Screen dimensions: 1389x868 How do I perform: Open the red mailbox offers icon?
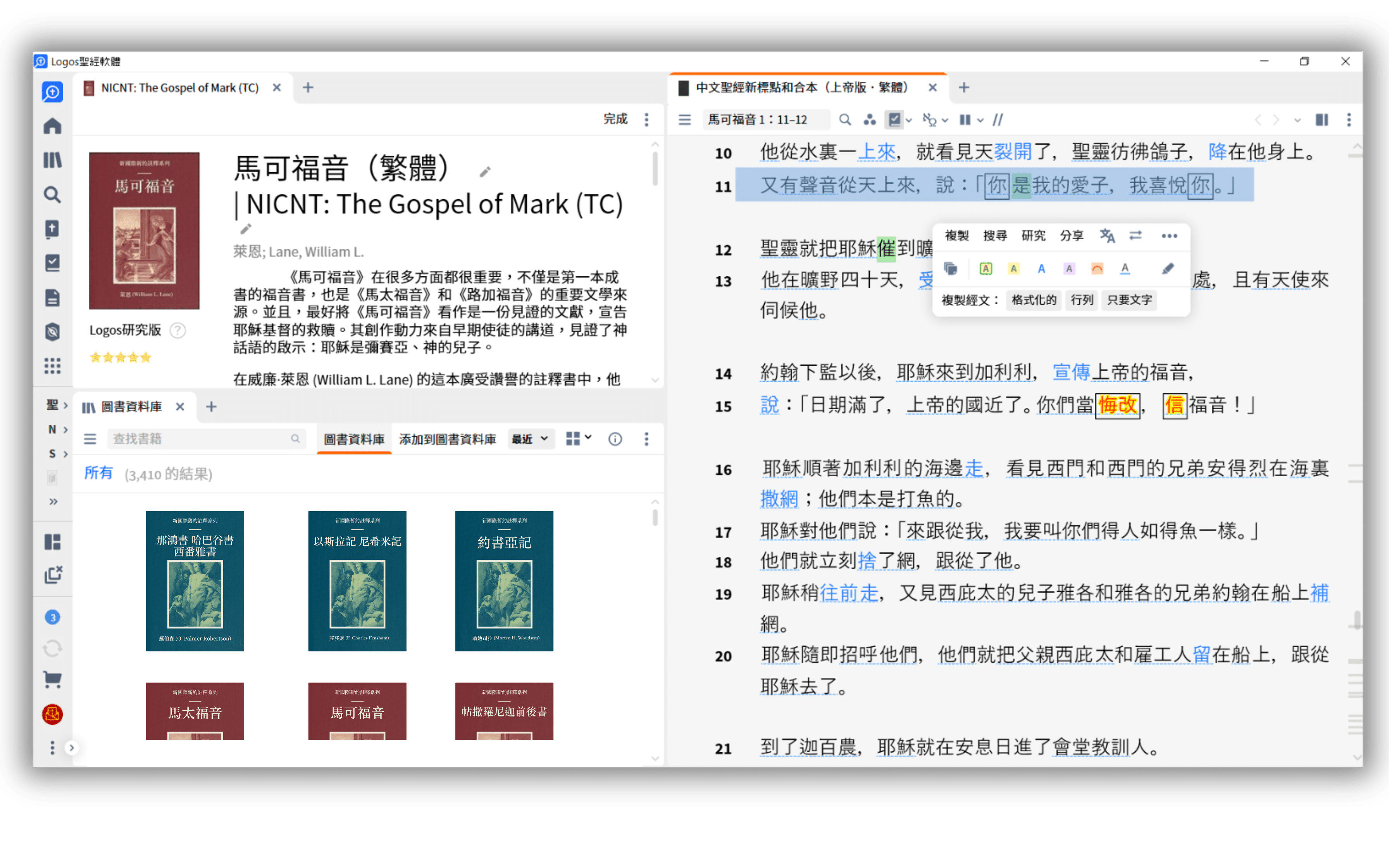pos(52,714)
